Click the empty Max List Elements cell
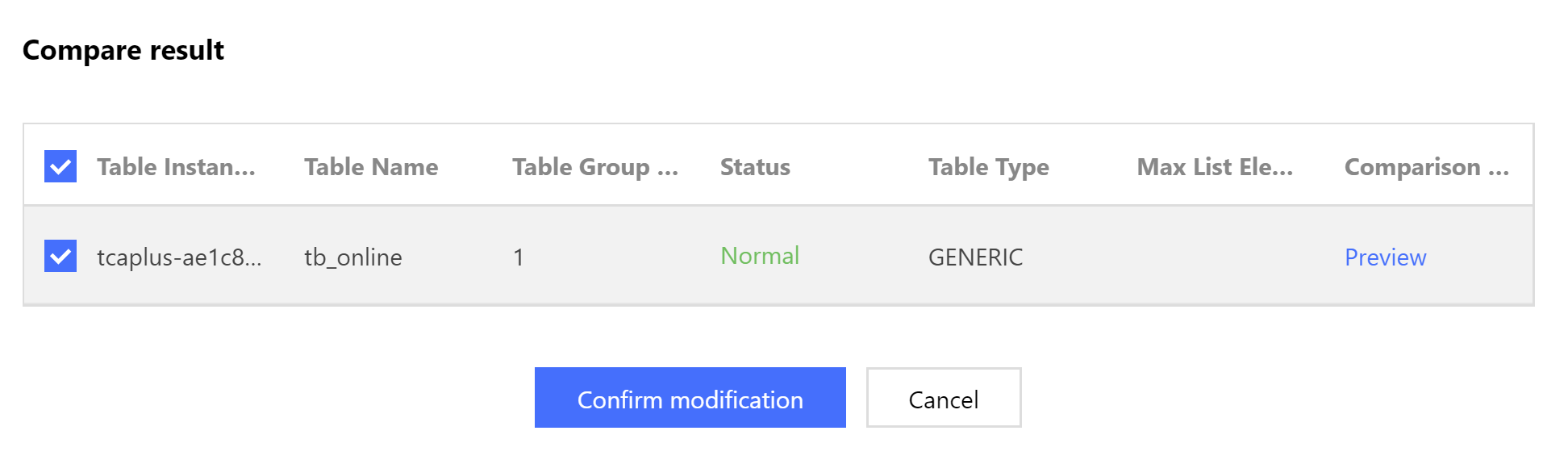This screenshot has height=460, width=1568. click(1214, 257)
